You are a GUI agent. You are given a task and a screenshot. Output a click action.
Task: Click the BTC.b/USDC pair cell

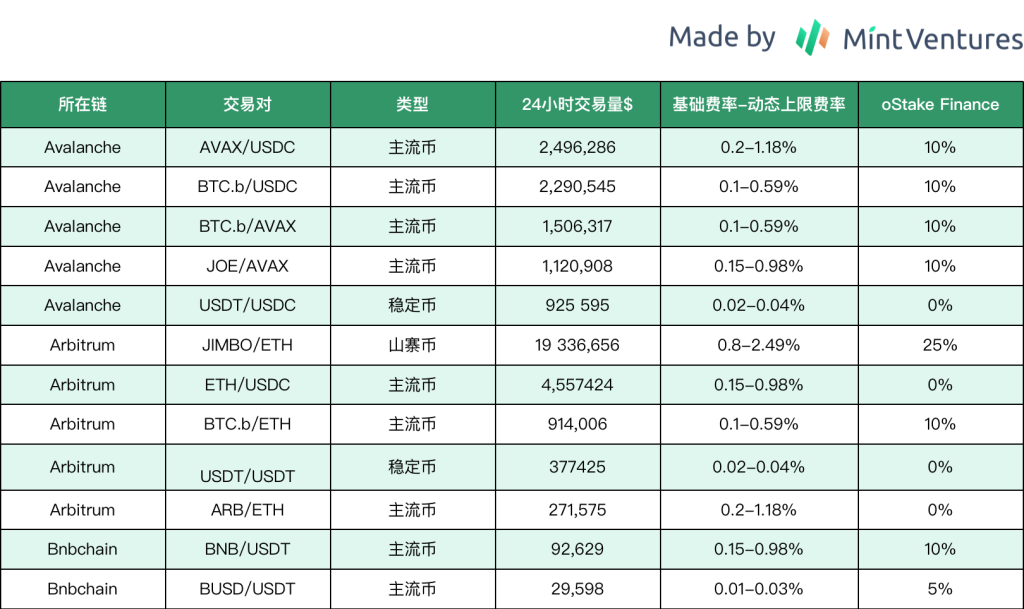(x=247, y=187)
